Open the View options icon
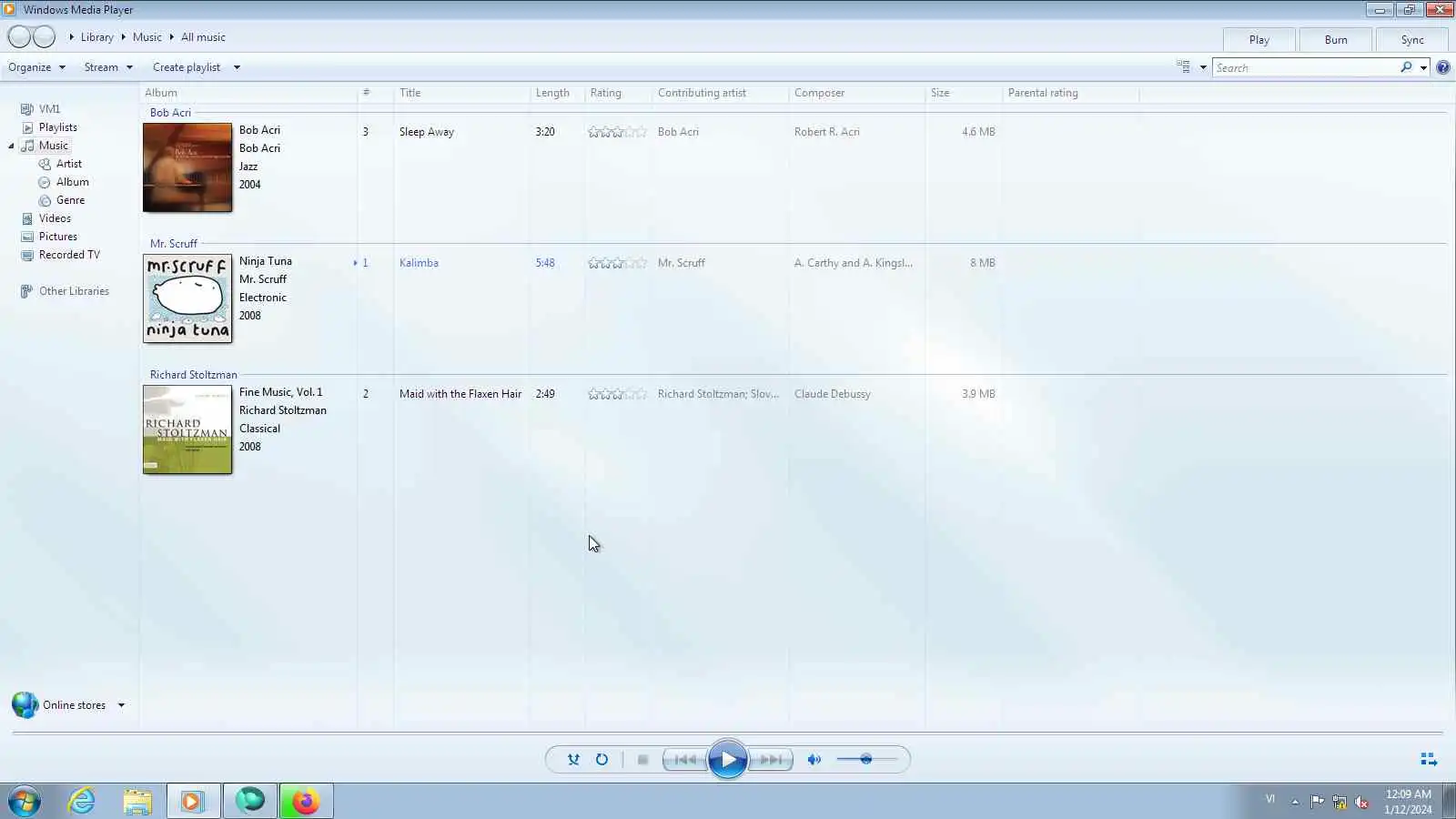The width and height of the screenshot is (1456, 819). 1183,66
